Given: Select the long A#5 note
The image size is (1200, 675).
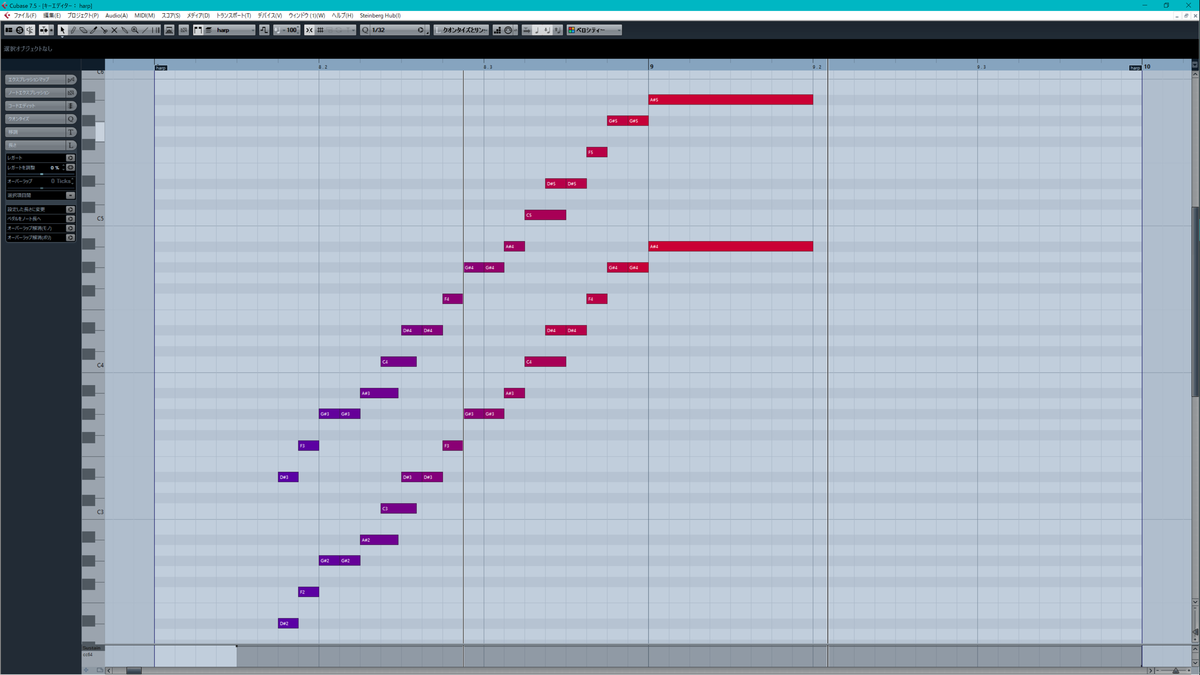Looking at the screenshot, I should tap(731, 100).
